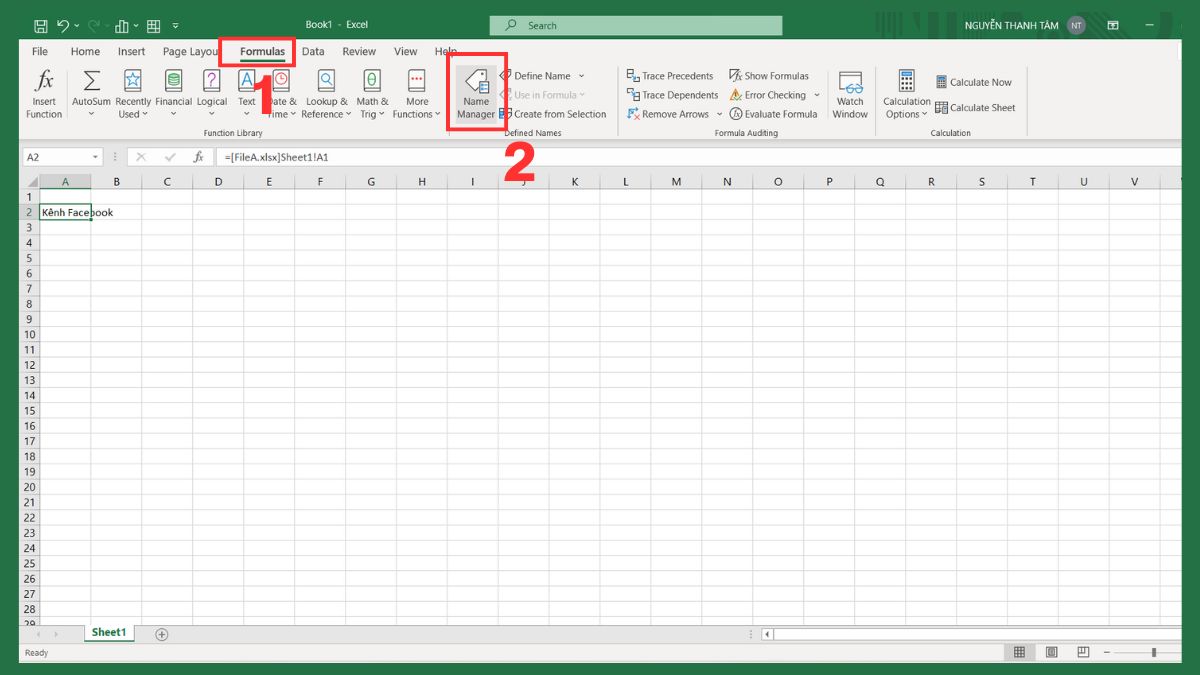The width and height of the screenshot is (1200, 675).
Task: Open the Logical functions library
Action: [212, 95]
